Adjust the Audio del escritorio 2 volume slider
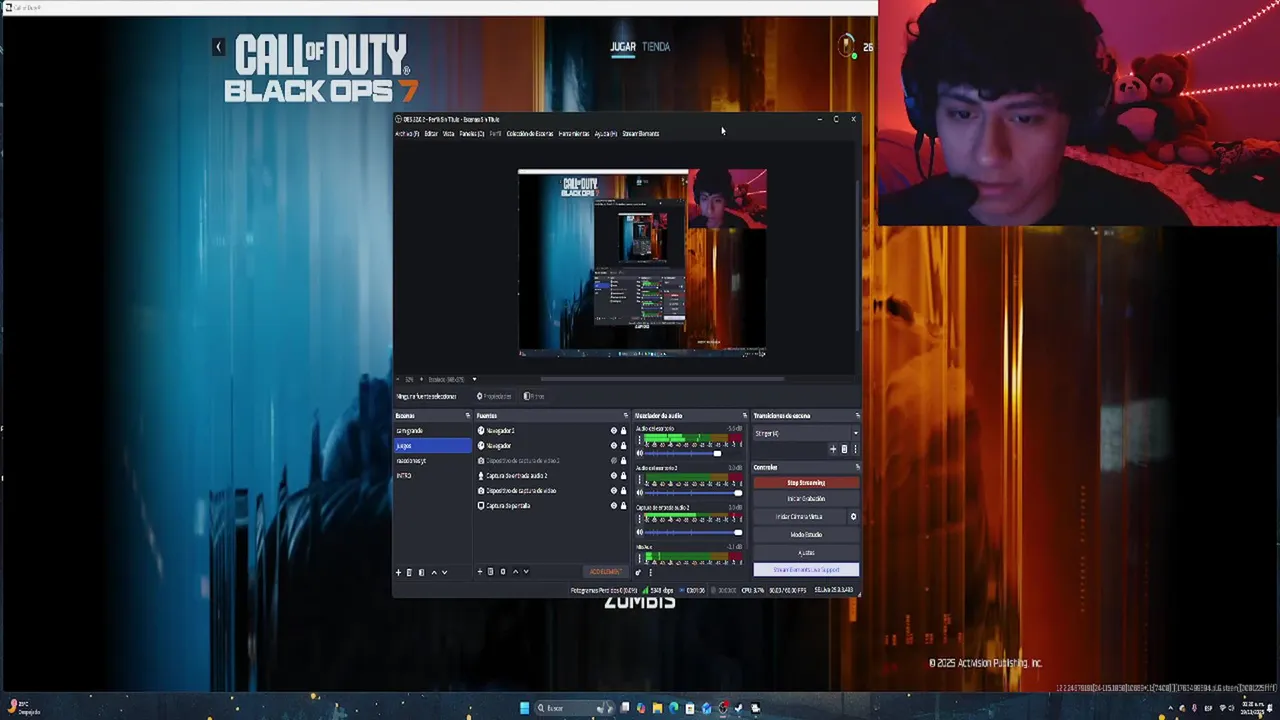The width and height of the screenshot is (1280, 720). tap(693, 492)
